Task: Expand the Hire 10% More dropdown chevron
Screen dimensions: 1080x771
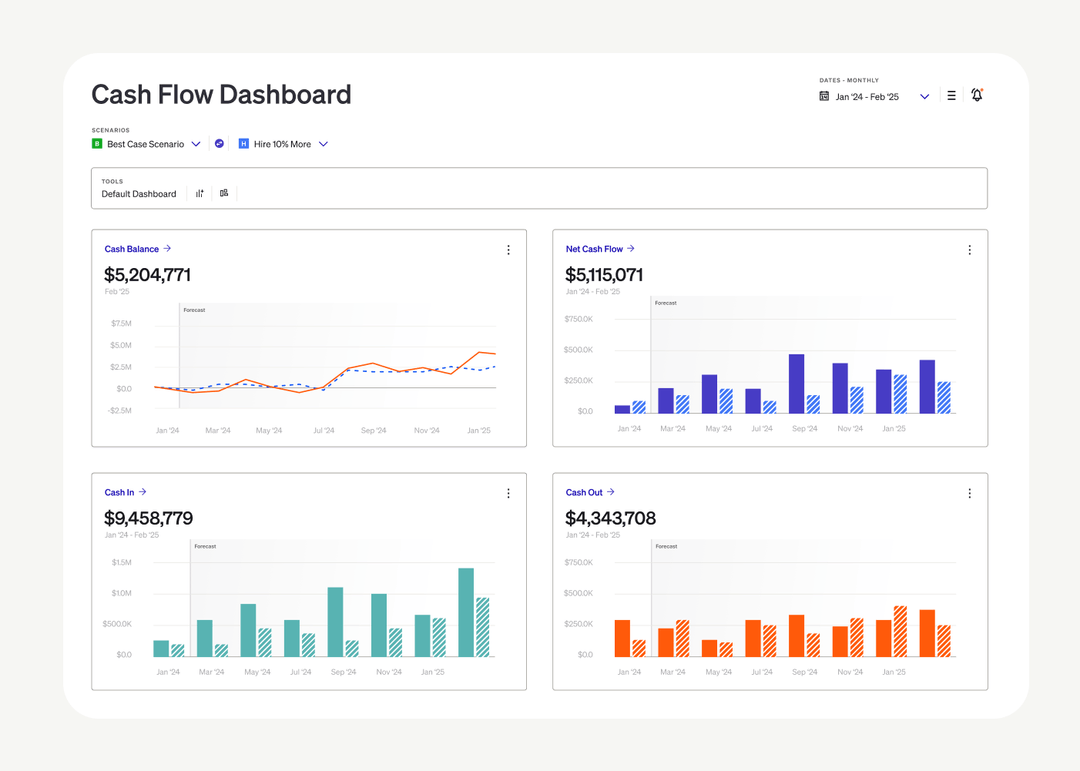Action: 324,144
